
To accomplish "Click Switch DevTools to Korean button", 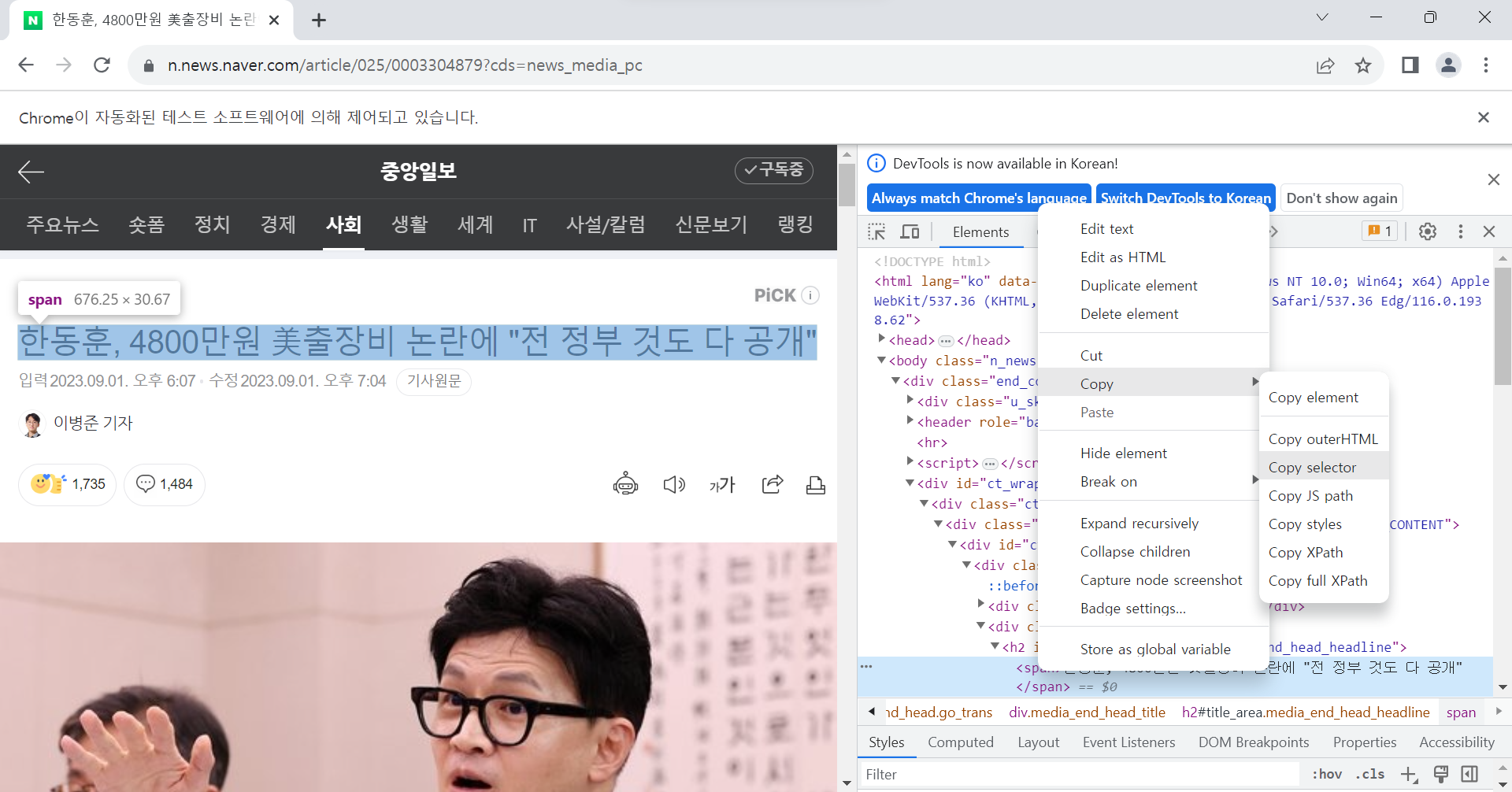I will point(1185,198).
